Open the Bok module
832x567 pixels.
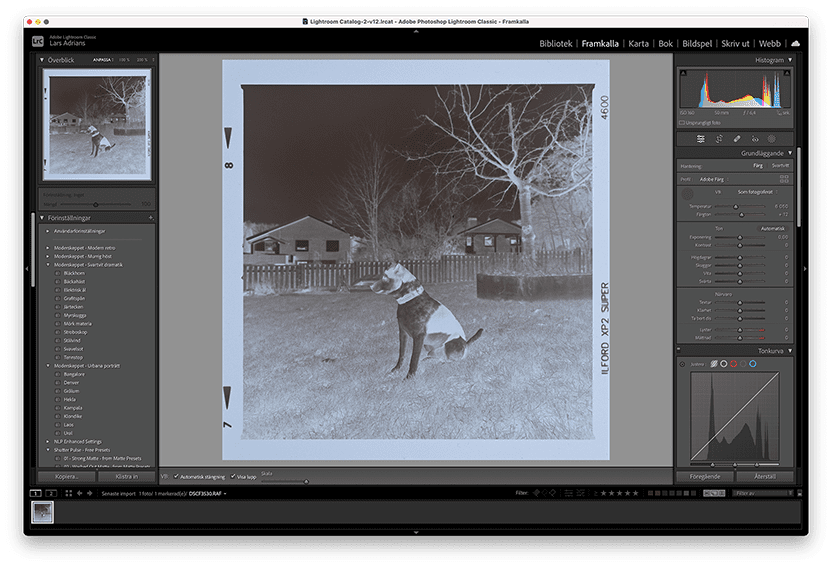665,43
